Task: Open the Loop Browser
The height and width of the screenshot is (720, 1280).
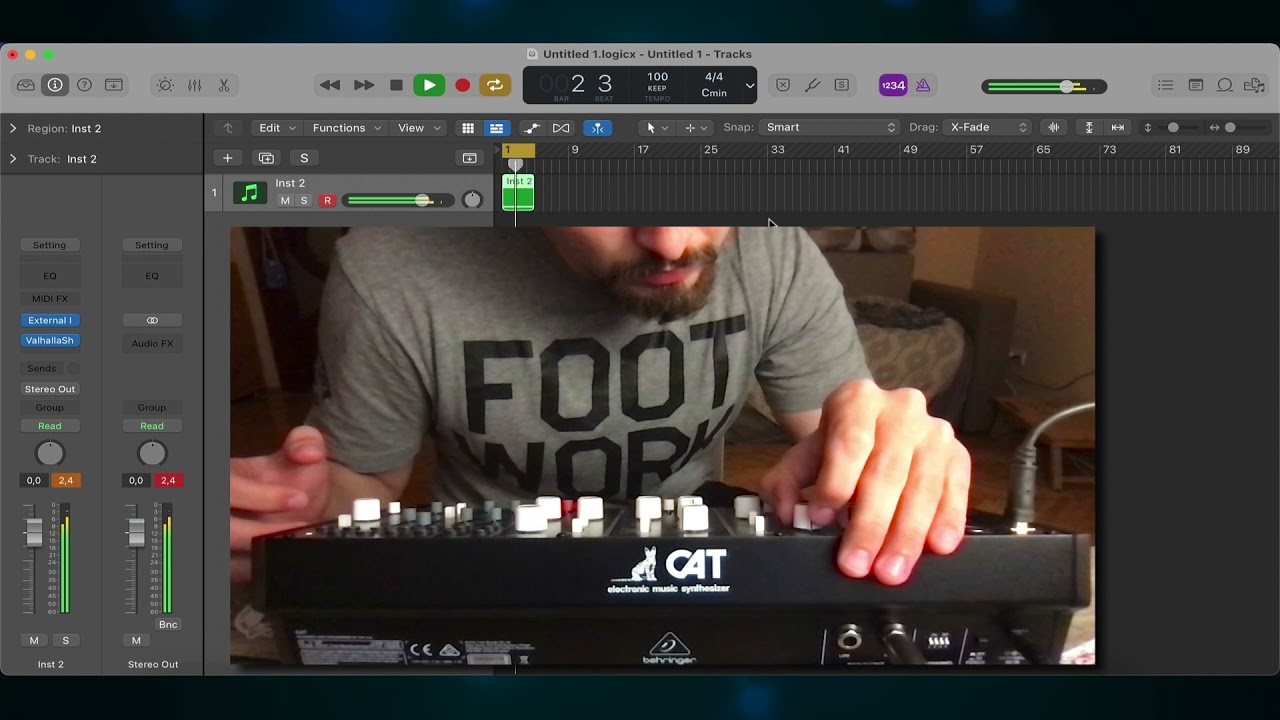Action: tap(1224, 85)
